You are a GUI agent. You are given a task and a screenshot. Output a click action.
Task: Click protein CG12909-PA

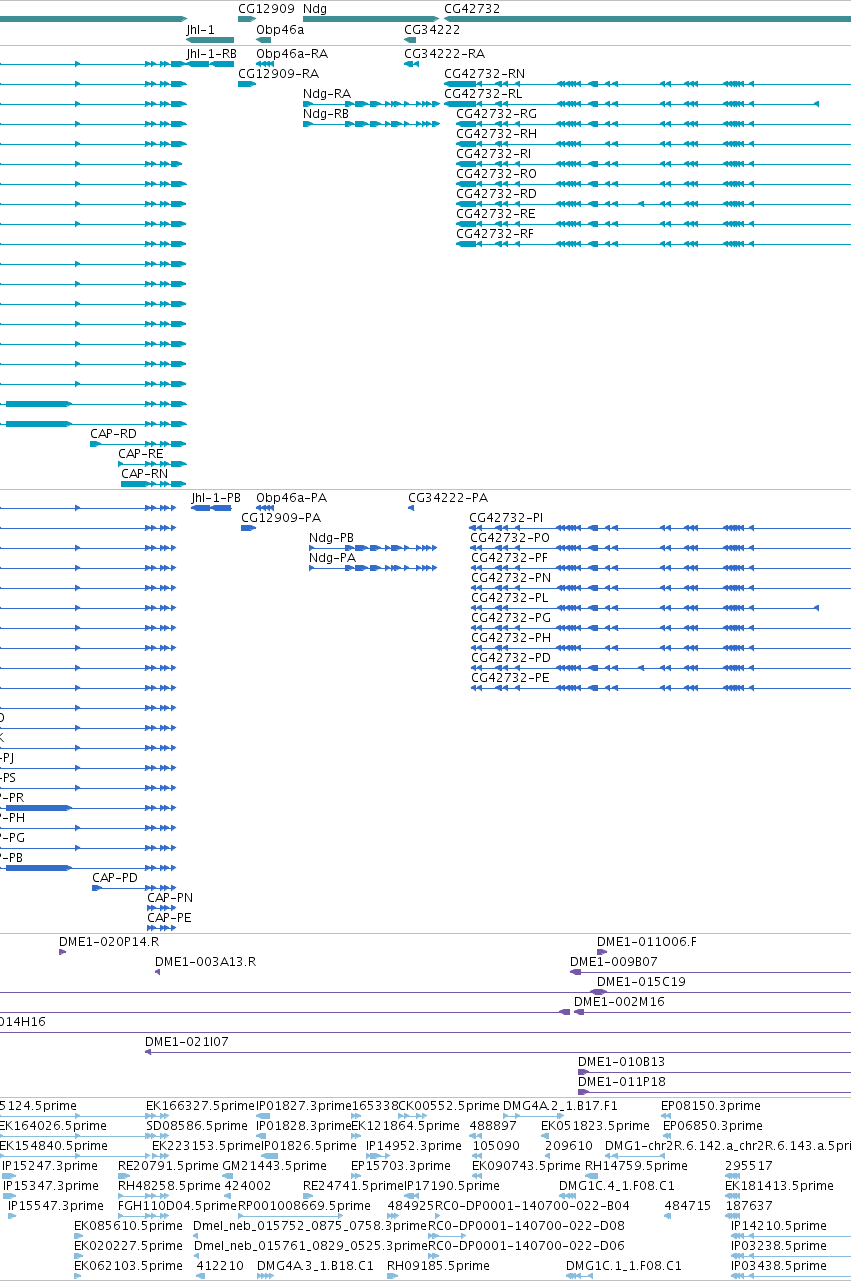point(281,518)
